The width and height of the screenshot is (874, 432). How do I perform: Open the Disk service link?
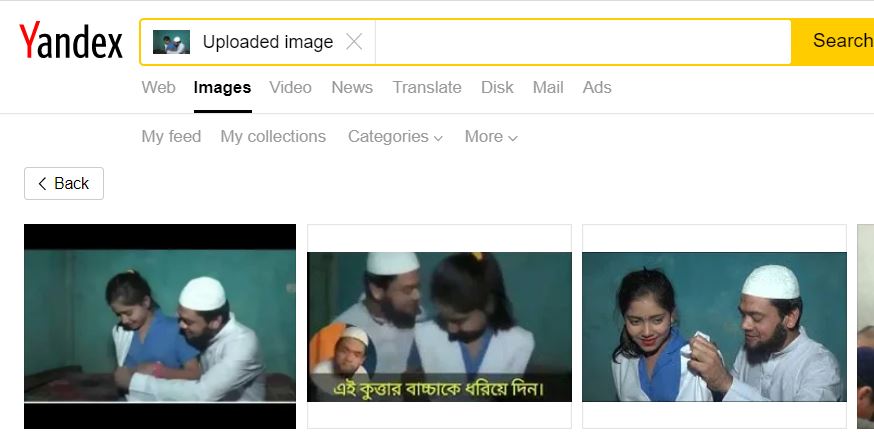coord(497,88)
